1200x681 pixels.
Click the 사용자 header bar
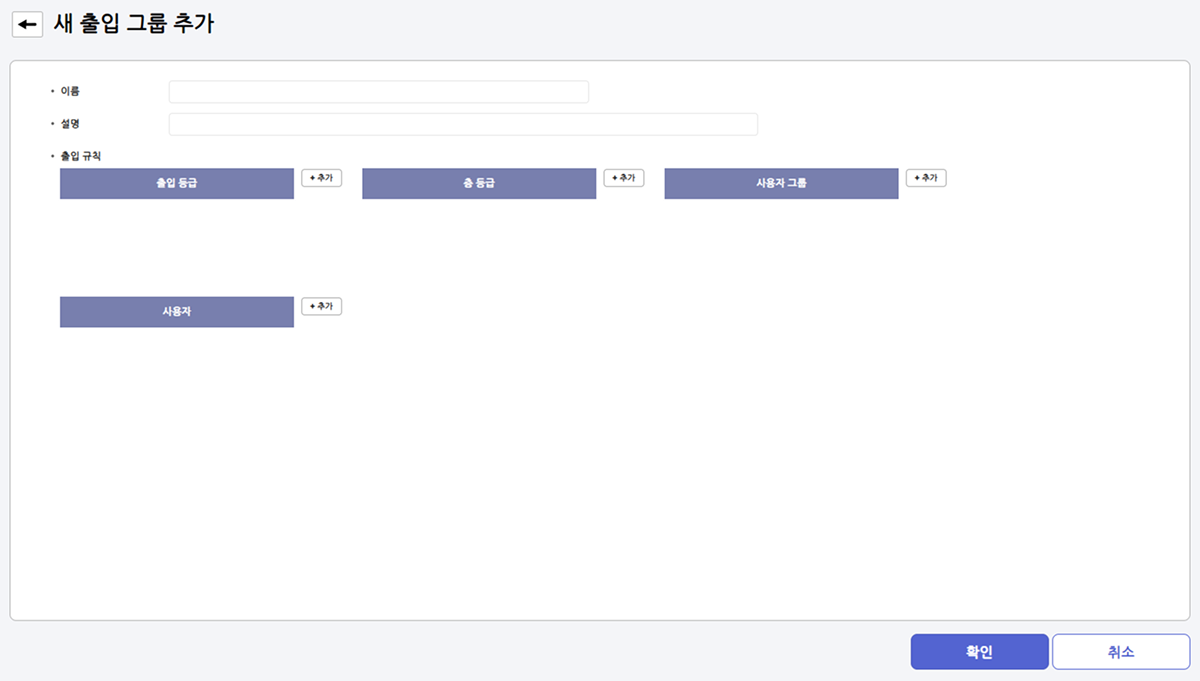pos(177,312)
